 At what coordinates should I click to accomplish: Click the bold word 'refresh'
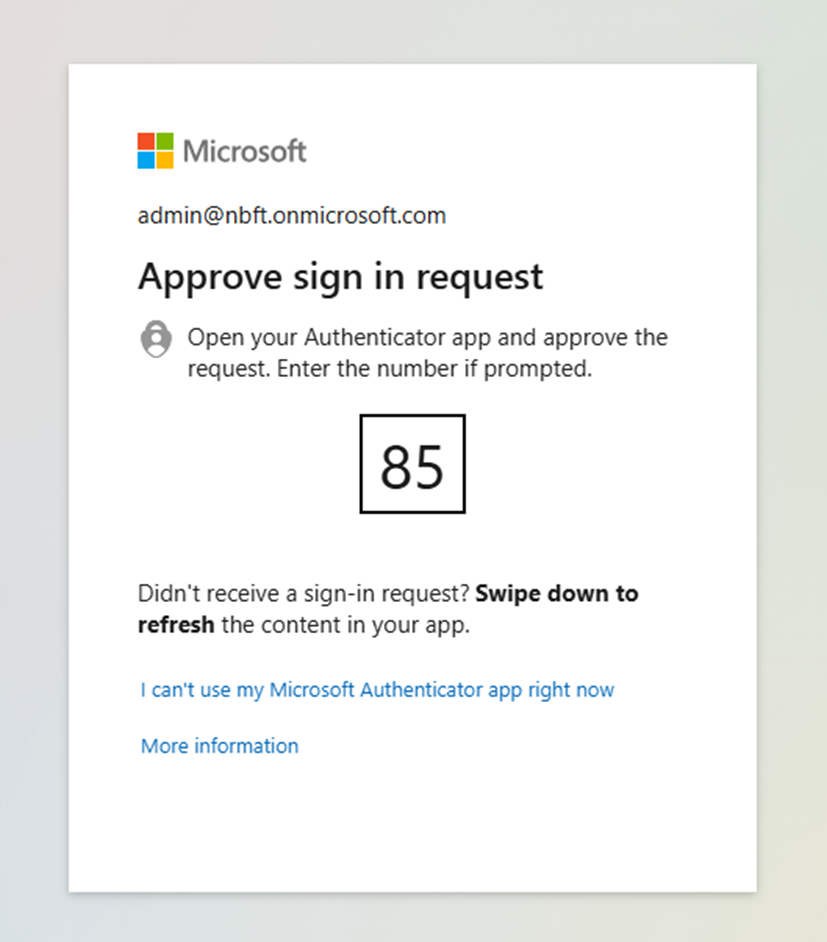tap(176, 625)
